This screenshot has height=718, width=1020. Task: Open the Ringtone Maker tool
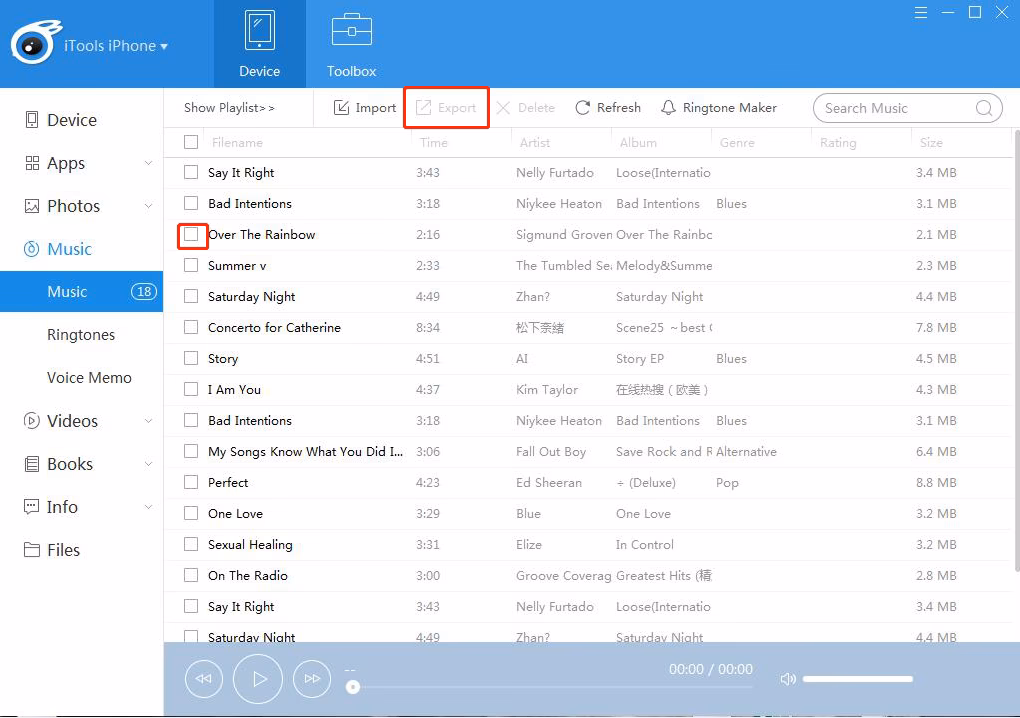(x=719, y=107)
